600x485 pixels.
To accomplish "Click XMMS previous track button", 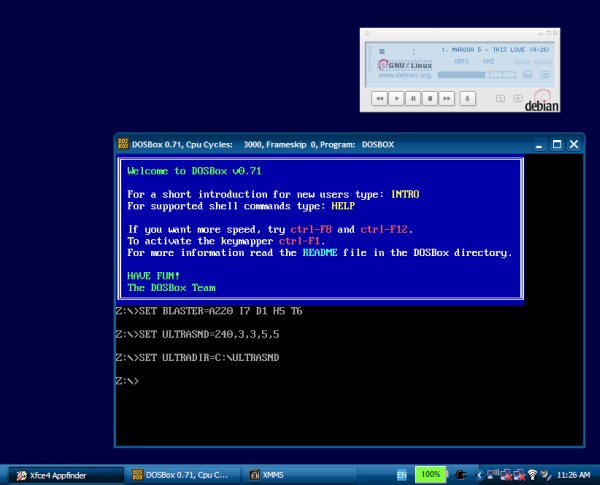I will 379,98.
